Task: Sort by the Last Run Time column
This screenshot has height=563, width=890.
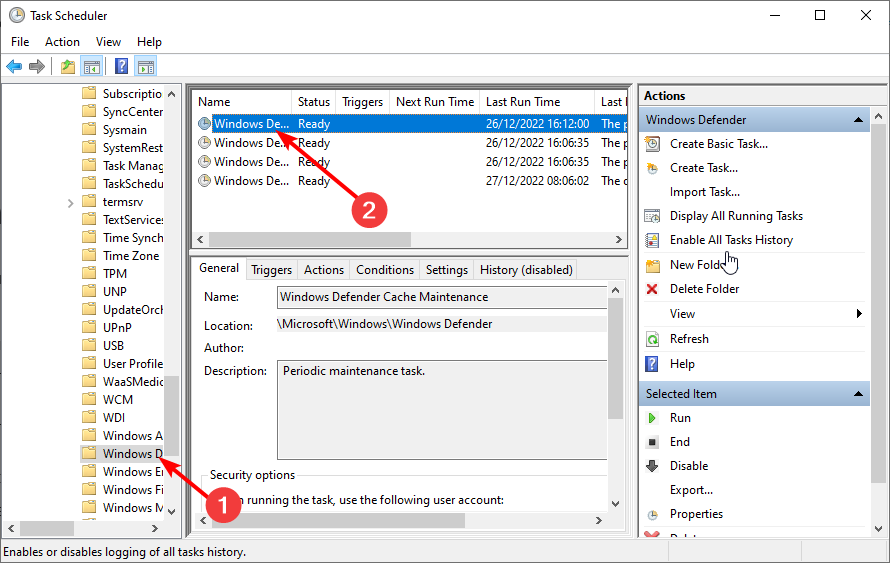Action: 536,102
